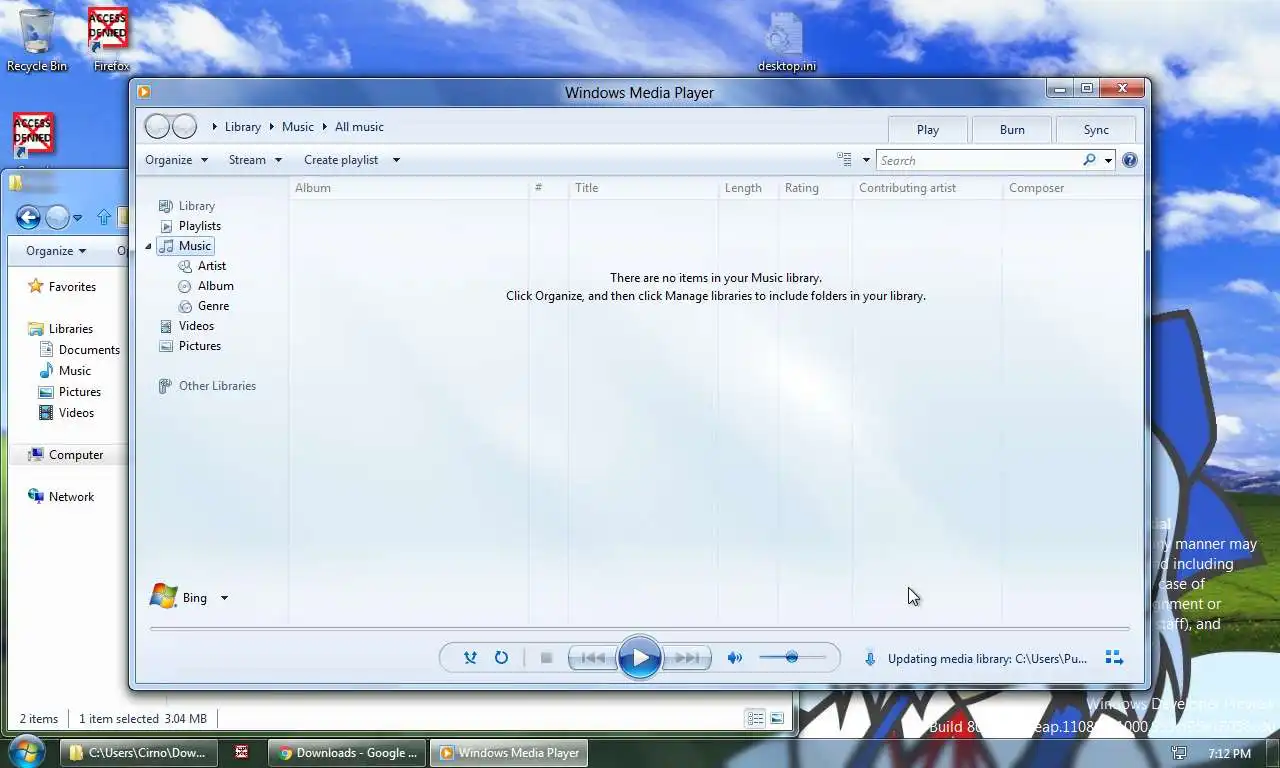Click the Media Player forward navigation button

pyautogui.click(x=184, y=126)
